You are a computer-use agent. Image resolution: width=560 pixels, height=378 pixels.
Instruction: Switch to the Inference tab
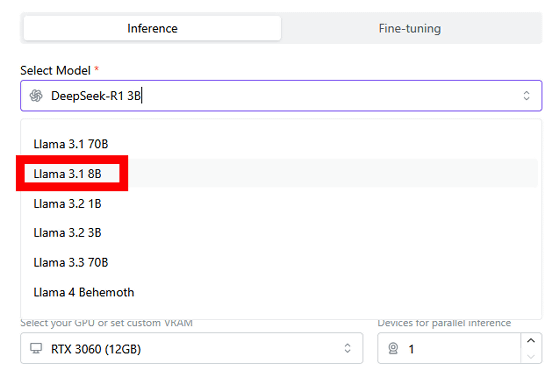152,28
